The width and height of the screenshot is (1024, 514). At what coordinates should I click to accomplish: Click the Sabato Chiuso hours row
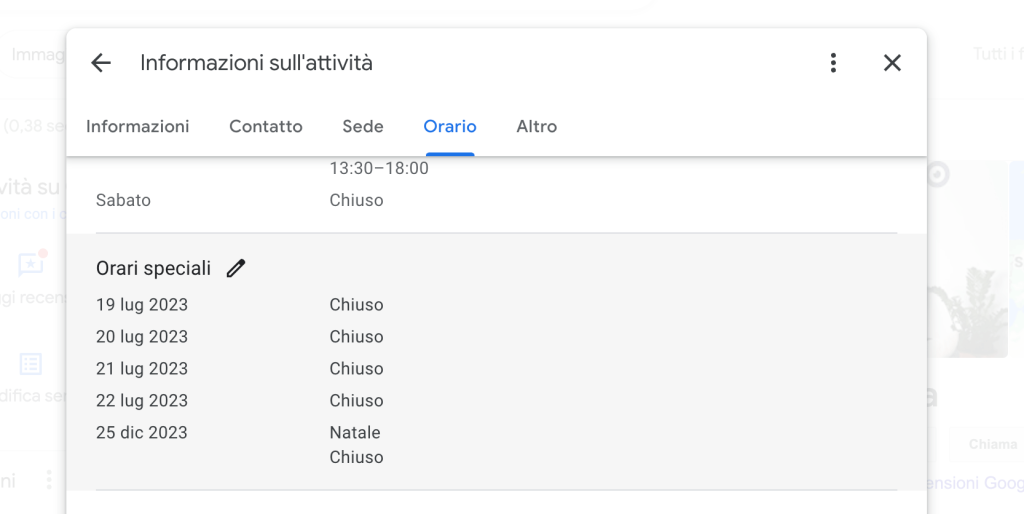point(496,201)
